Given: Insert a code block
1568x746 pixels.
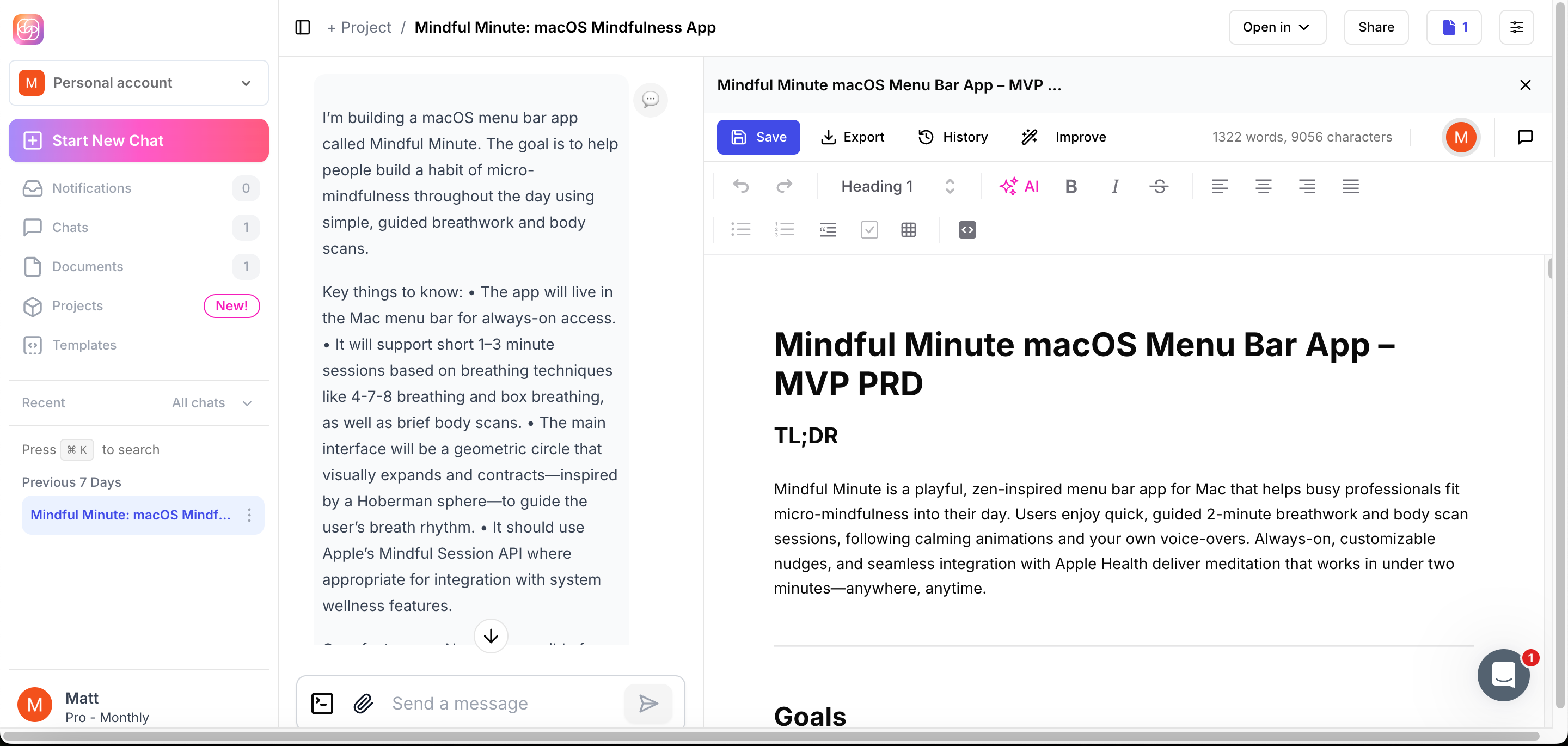Looking at the screenshot, I should (x=966, y=230).
